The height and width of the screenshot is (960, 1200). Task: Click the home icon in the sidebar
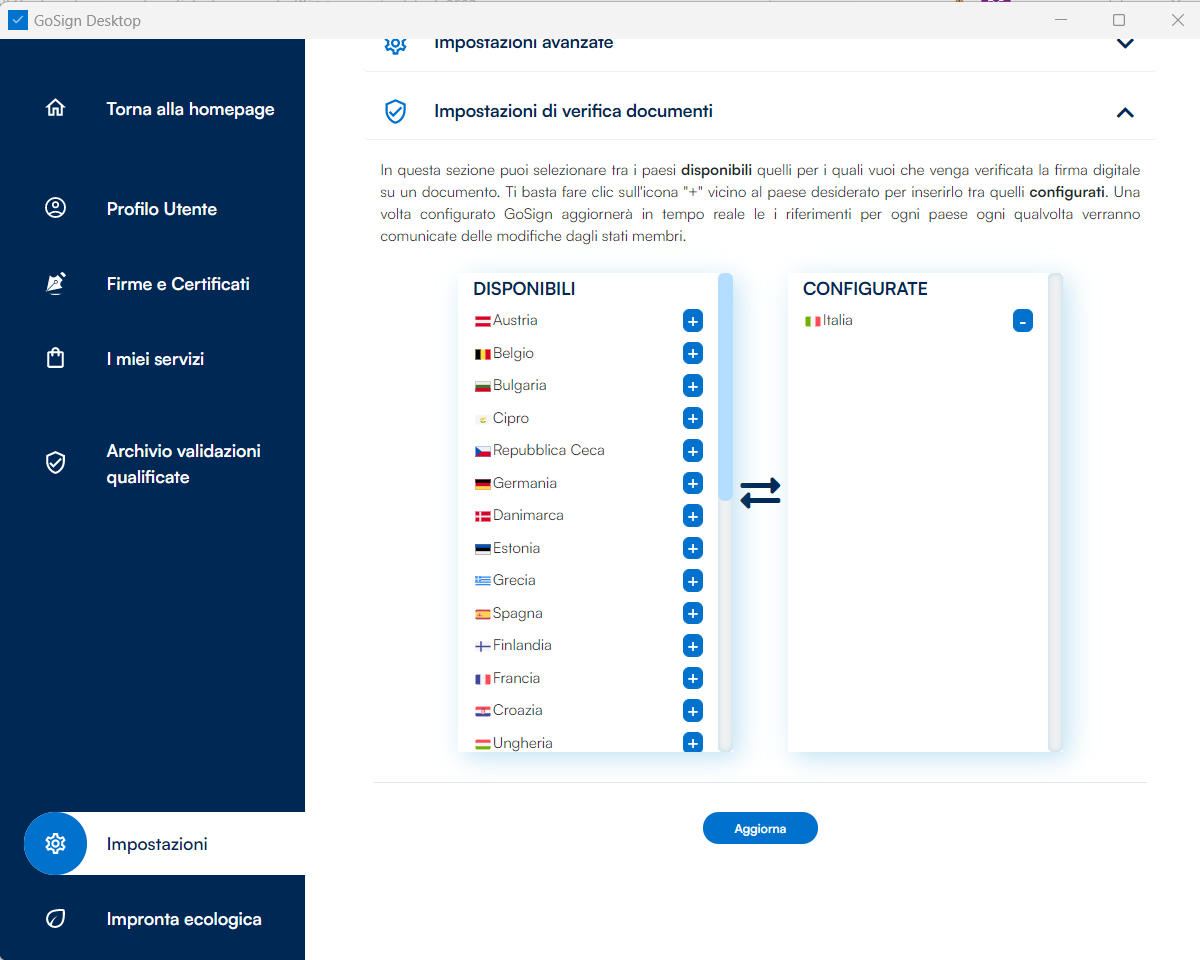(x=56, y=109)
